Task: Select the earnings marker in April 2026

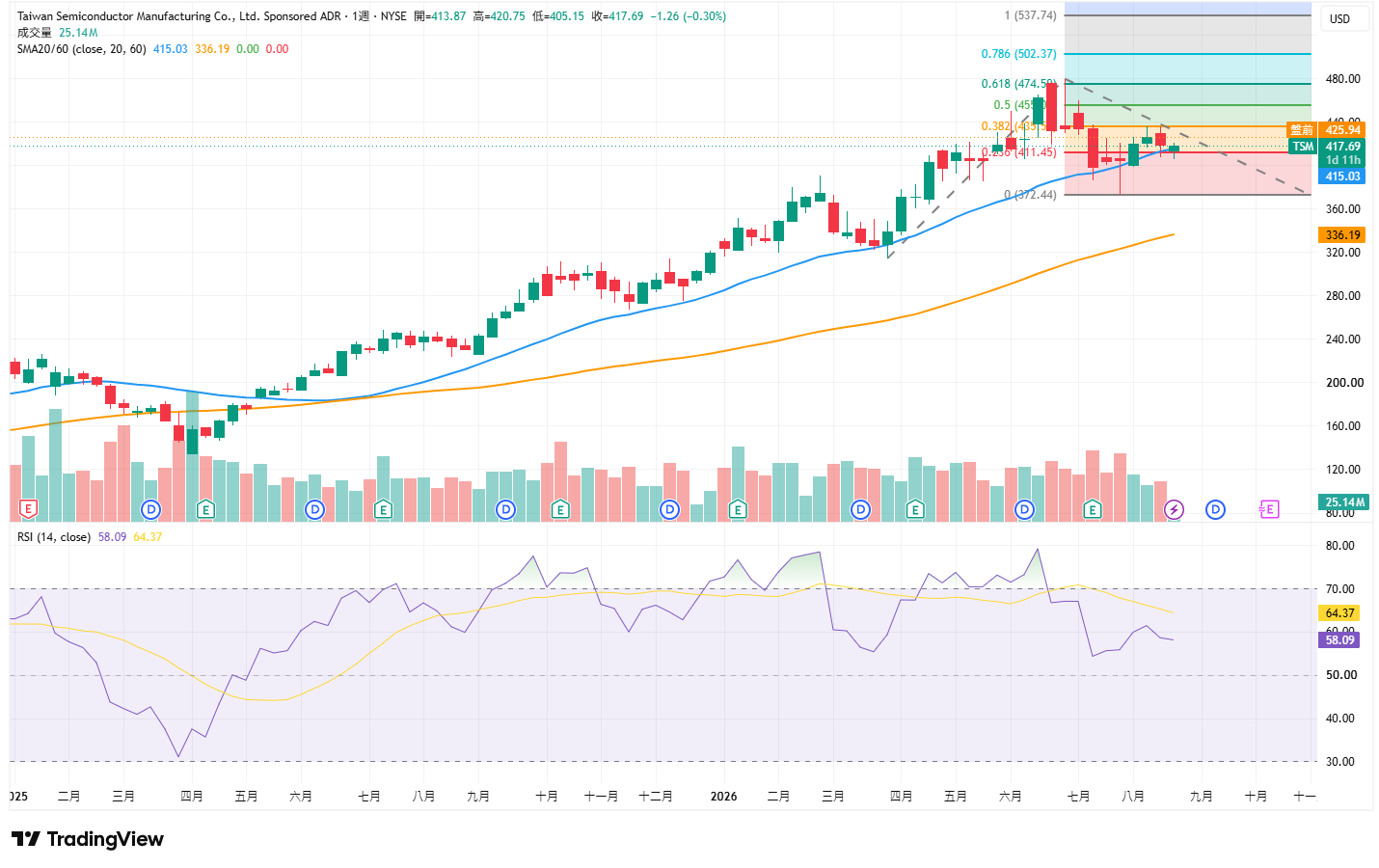Action: click(915, 508)
